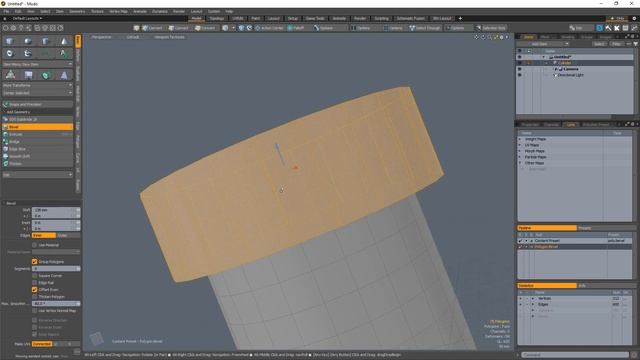
Task: Open the File menu
Action: click(7, 11)
